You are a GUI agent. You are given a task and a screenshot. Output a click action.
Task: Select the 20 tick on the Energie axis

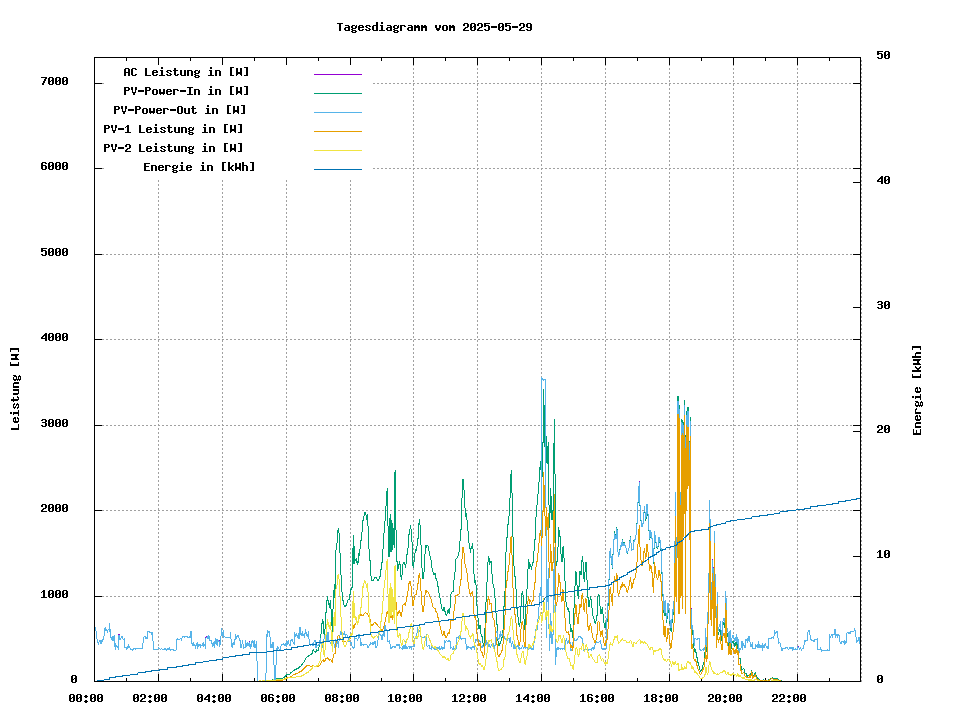pyautogui.click(x=883, y=429)
